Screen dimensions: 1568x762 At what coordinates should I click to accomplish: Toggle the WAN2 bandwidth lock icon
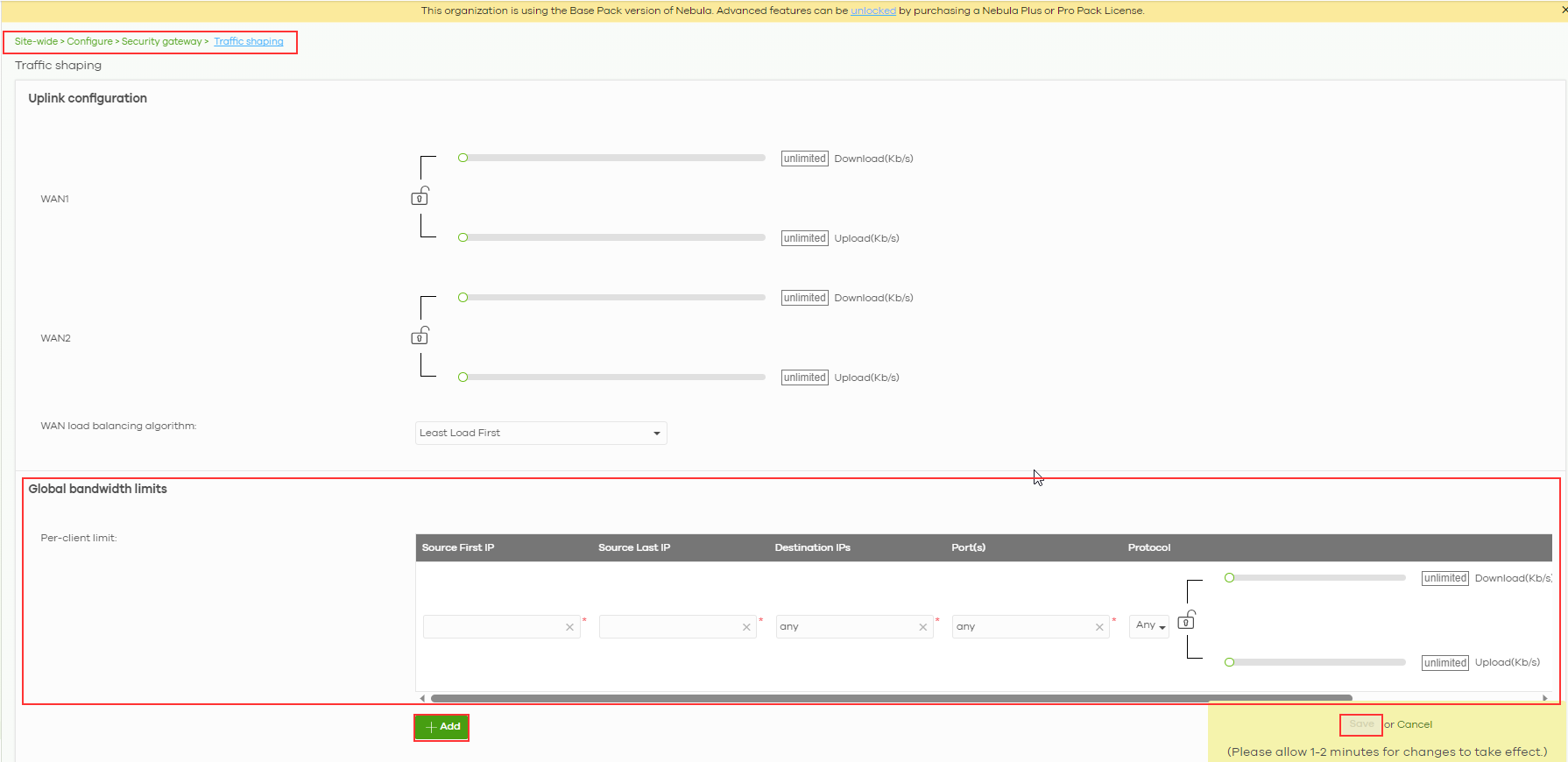pos(420,336)
